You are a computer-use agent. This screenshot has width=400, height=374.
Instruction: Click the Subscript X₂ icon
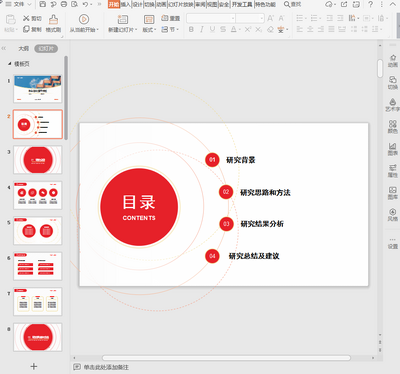pyautogui.click(x=258, y=29)
